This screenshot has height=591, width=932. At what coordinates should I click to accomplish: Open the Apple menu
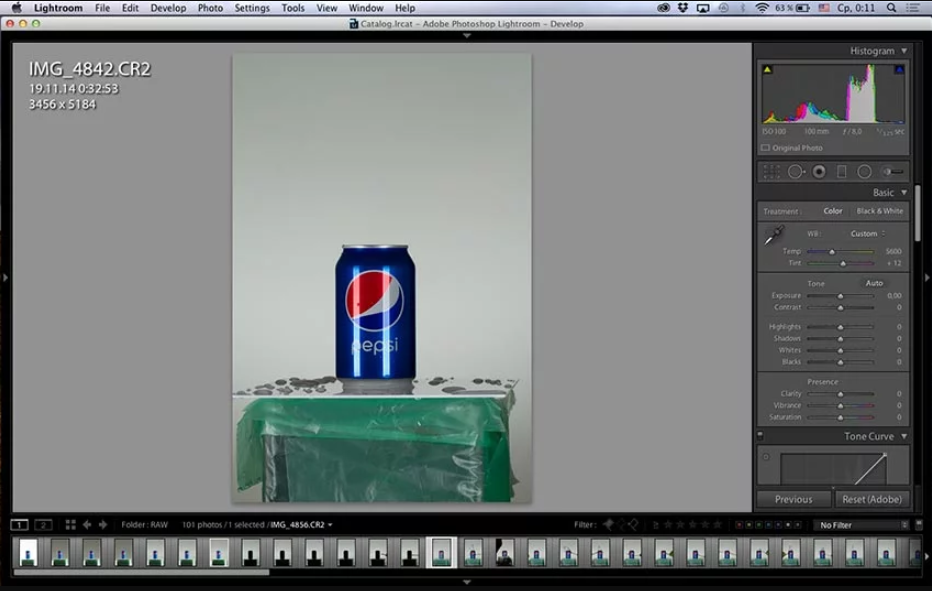[x=16, y=8]
